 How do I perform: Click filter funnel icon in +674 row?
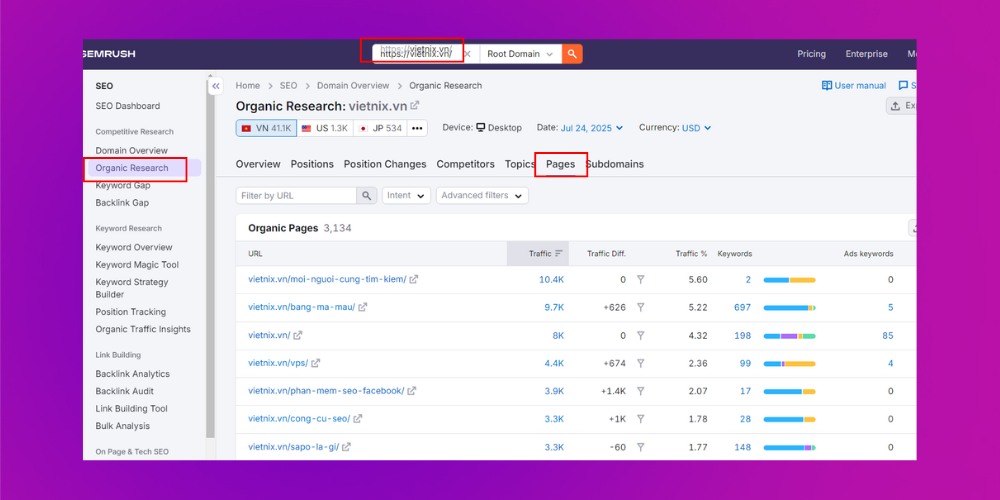[640, 364]
